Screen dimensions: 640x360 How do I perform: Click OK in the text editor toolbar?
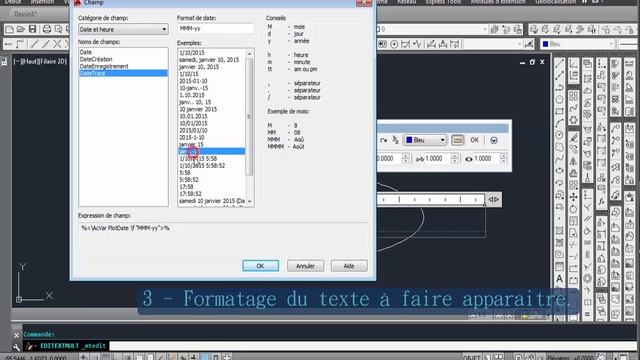click(474, 140)
